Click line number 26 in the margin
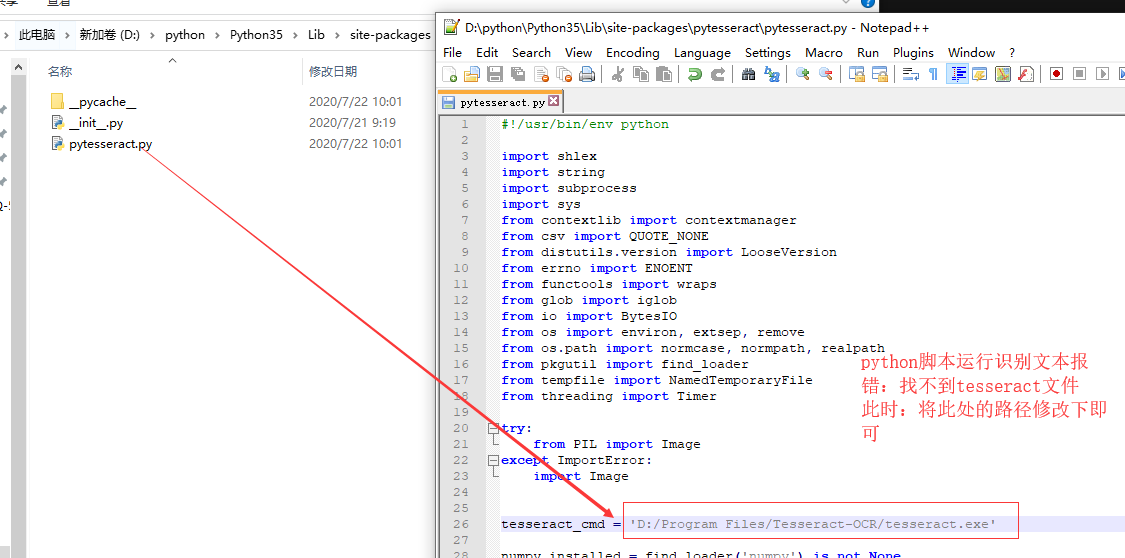Image resolution: width=1125 pixels, height=558 pixels. click(x=460, y=524)
